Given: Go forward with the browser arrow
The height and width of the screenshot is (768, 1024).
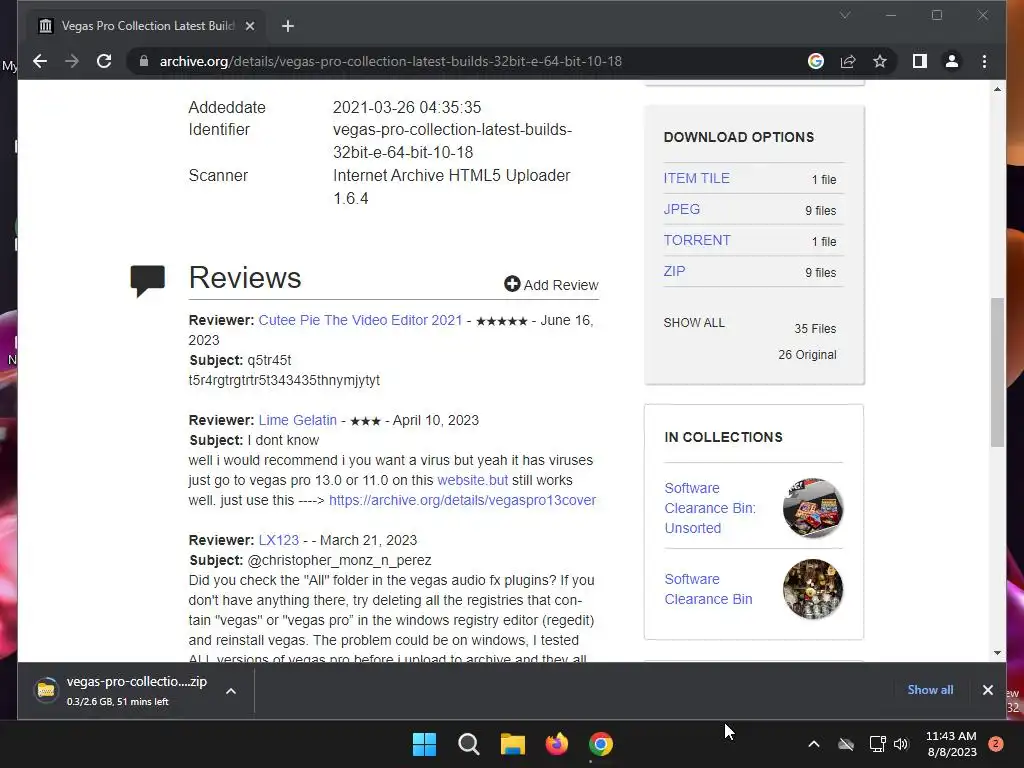Looking at the screenshot, I should pos(72,61).
